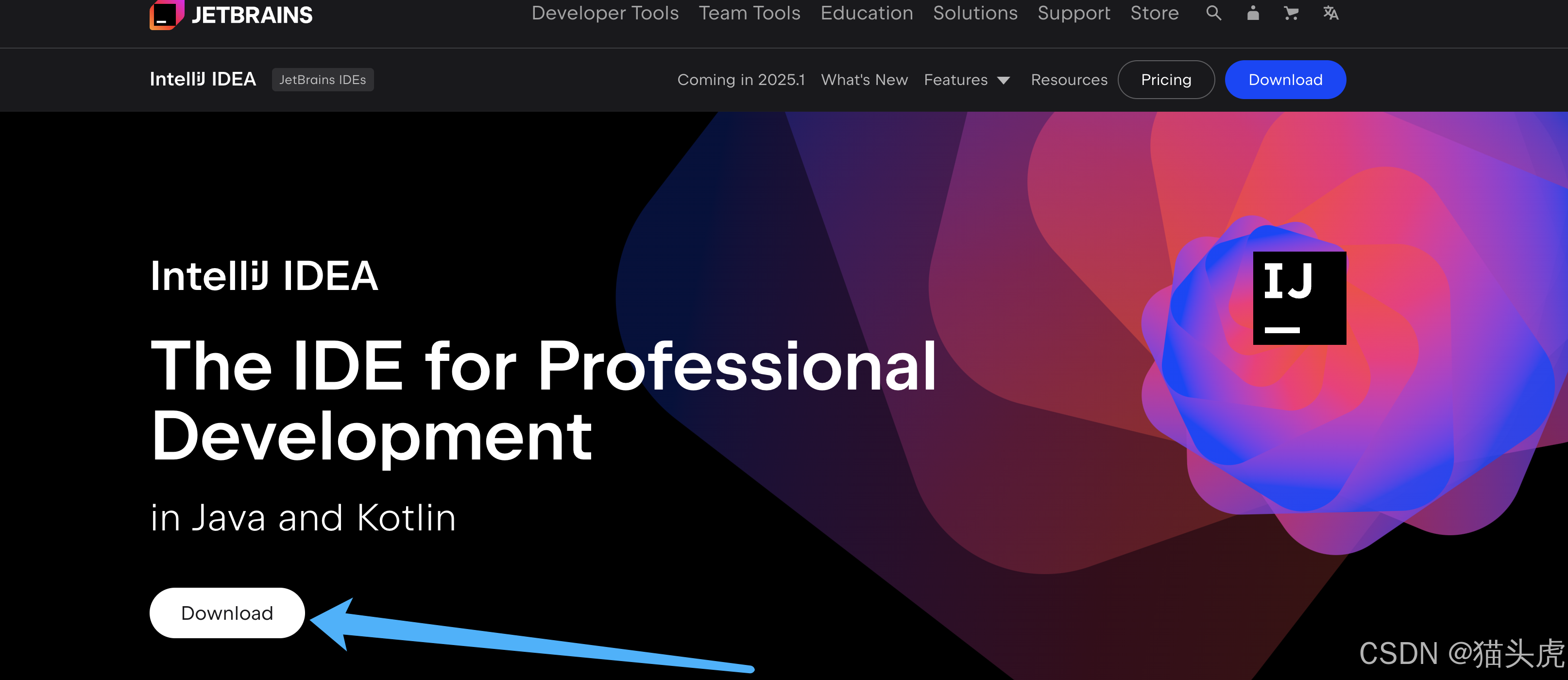Open the Support menu

coord(1074,13)
